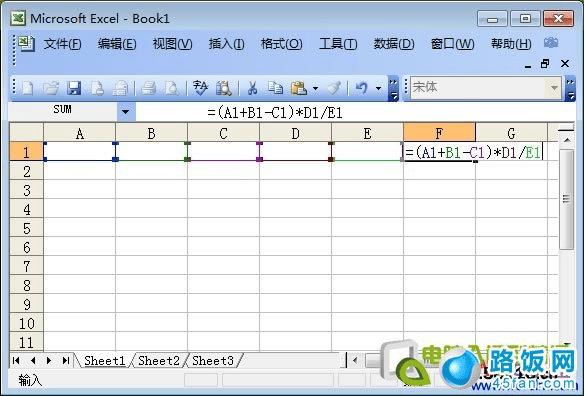Close workbook with the inner X button
Viewport: 584px width, 396px height.
click(x=565, y=64)
